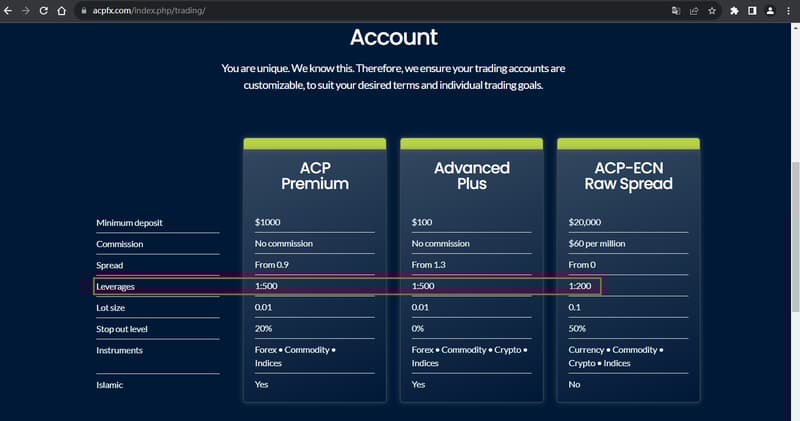The height and width of the screenshot is (421, 800).
Task: Click ECN Raw Spread's Currency Commodity instruments
Action: (616, 356)
